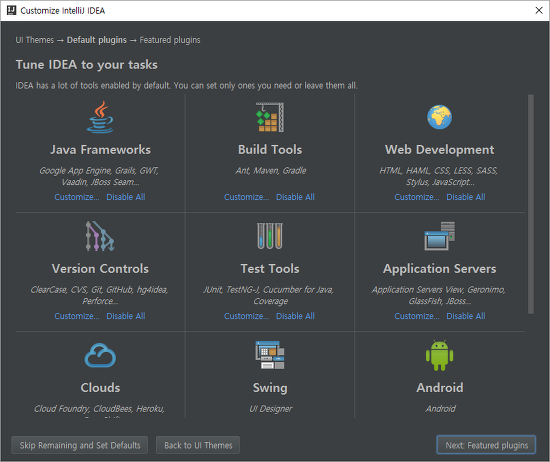The width and height of the screenshot is (550, 462).
Task: Disable all Version Controls plugins
Action: 126,316
